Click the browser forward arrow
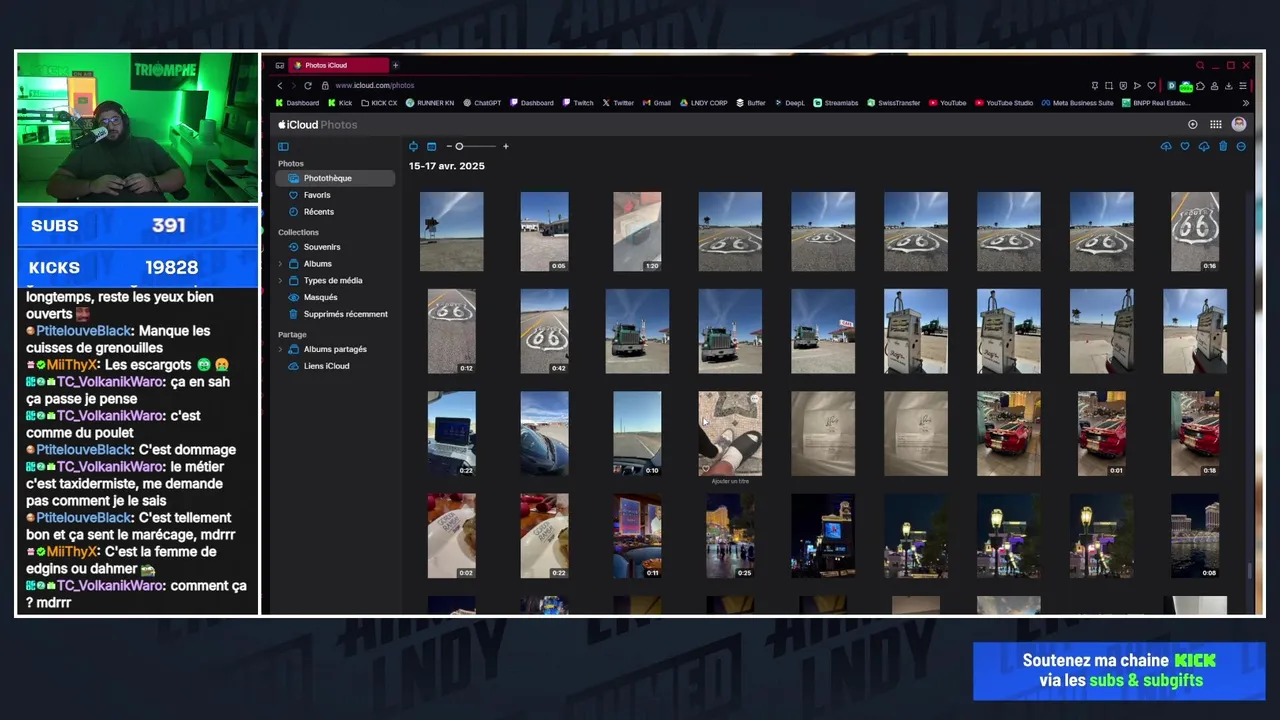This screenshot has width=1280, height=720. click(294, 86)
